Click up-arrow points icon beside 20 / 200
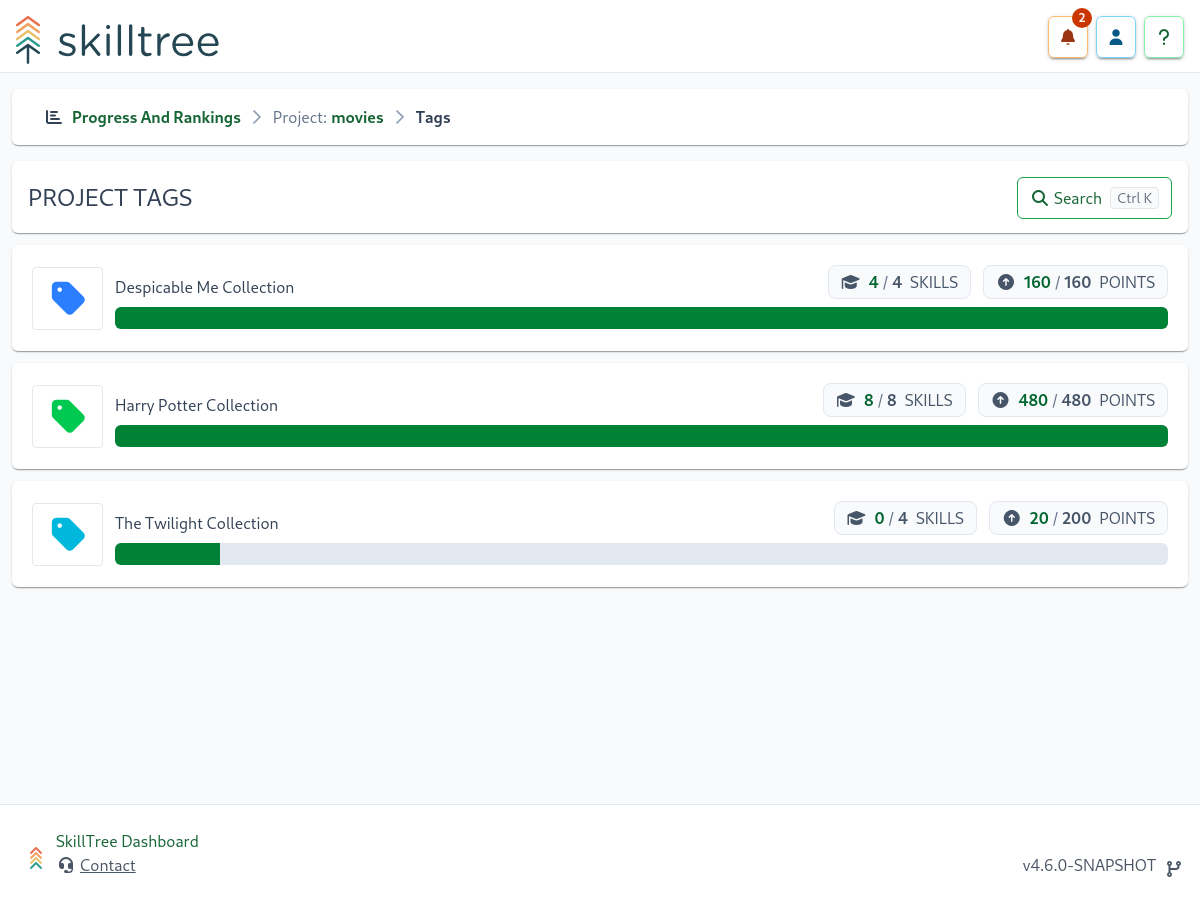This screenshot has width=1200, height=901. pyautogui.click(x=1012, y=519)
